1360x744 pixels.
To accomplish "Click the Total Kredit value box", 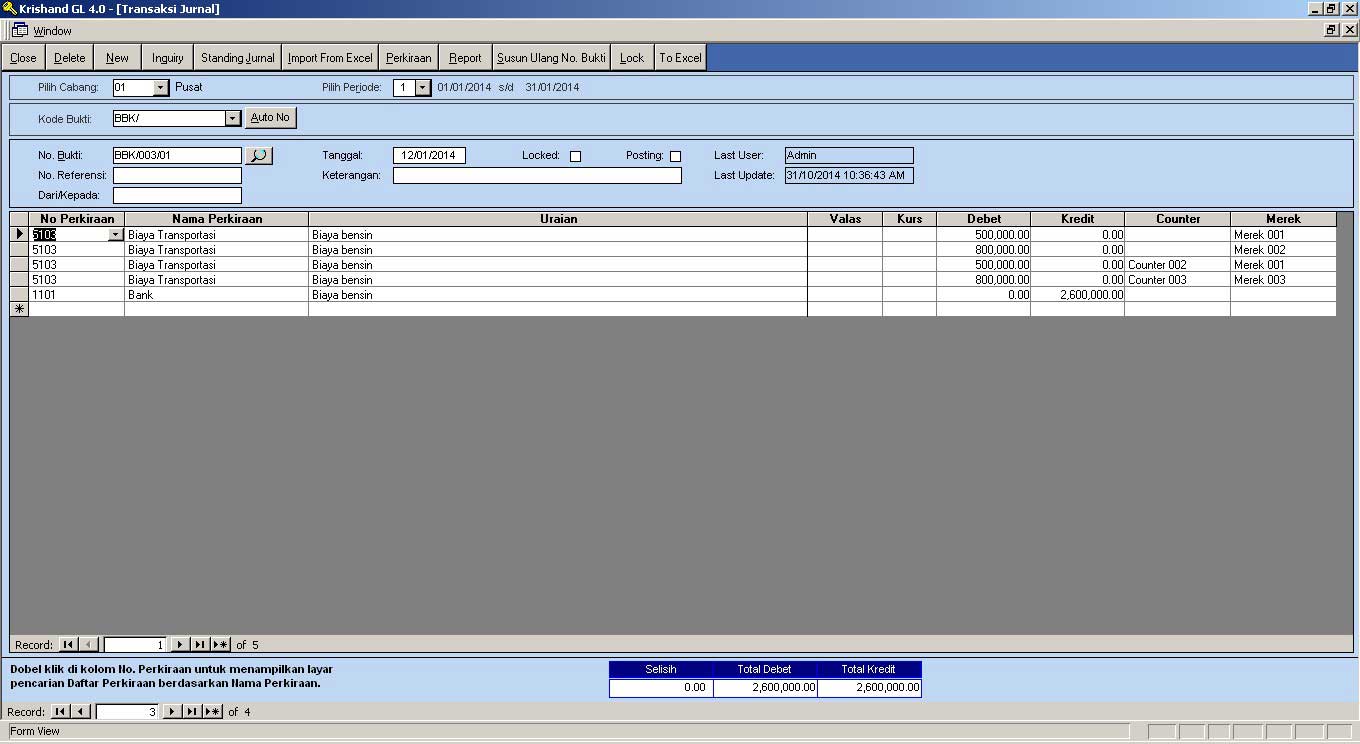I will [869, 688].
